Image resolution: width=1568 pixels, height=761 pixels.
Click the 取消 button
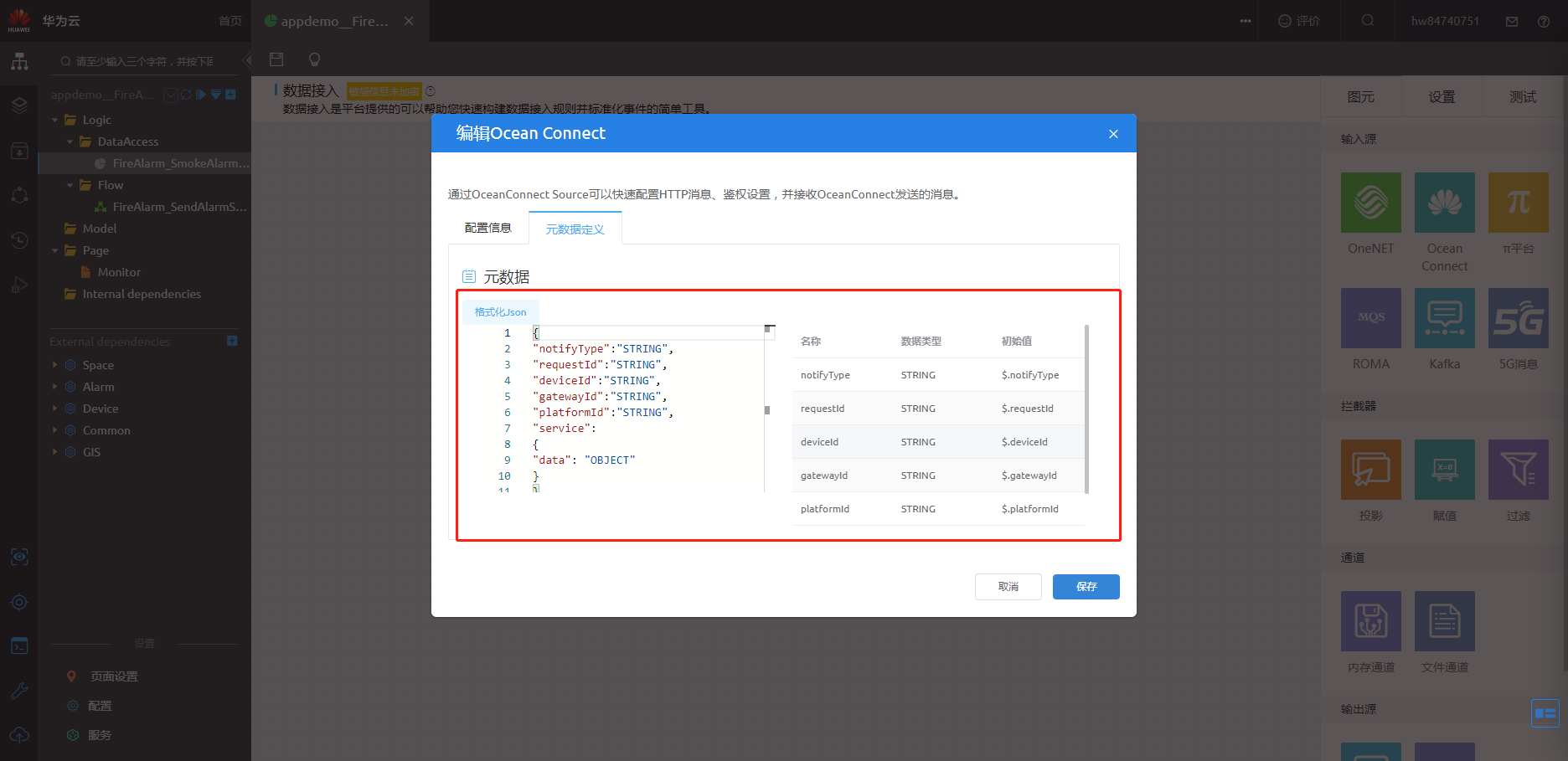click(x=1008, y=587)
